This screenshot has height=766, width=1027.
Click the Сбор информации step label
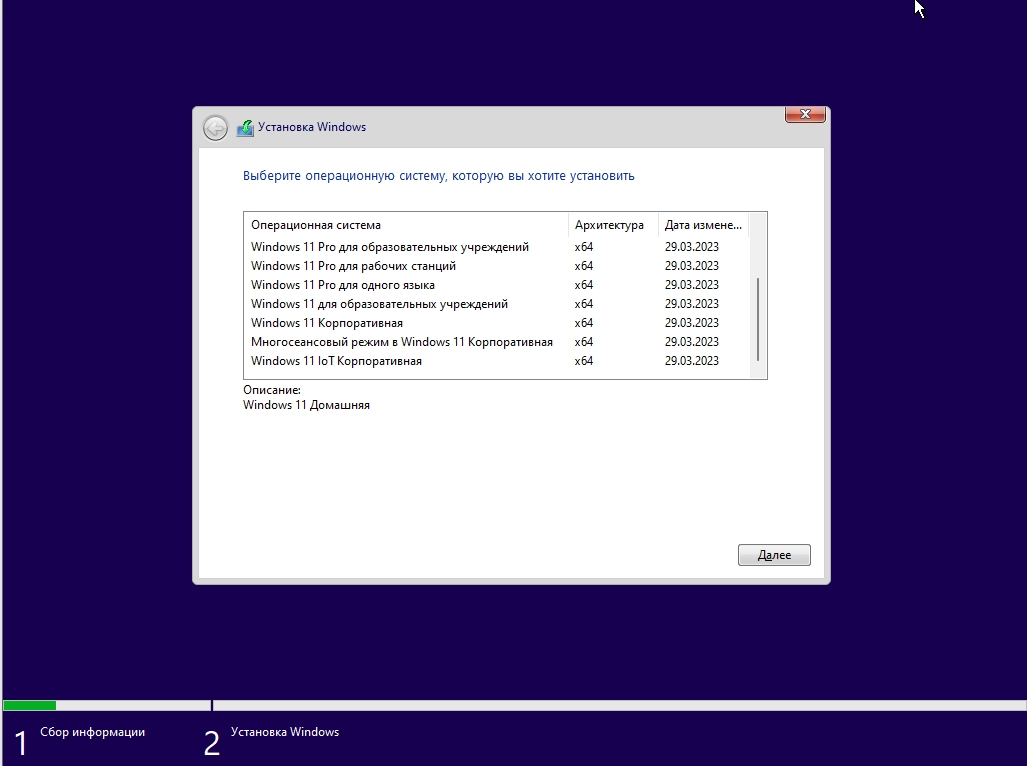pyautogui.click(x=92, y=732)
